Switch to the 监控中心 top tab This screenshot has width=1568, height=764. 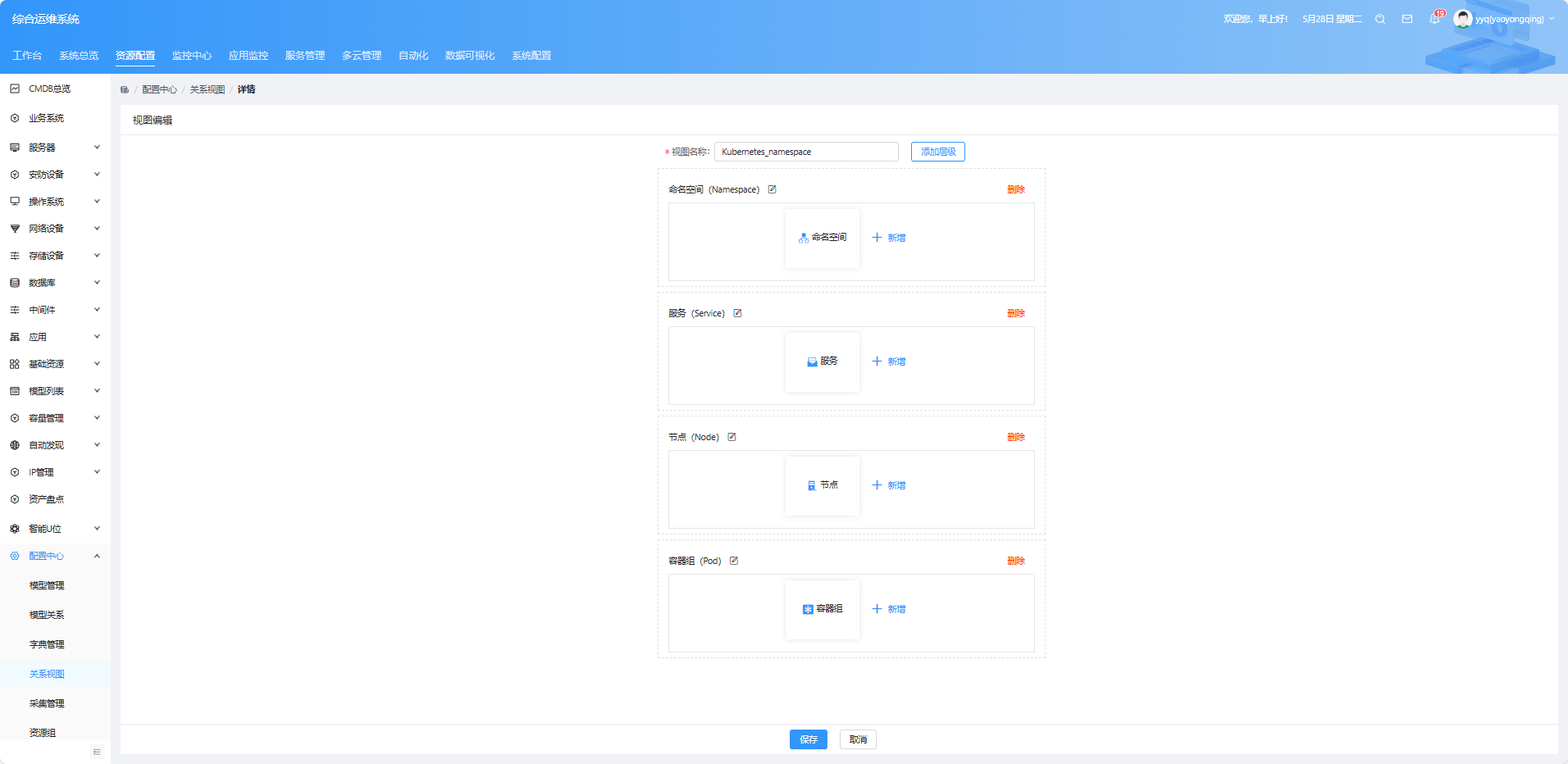pyautogui.click(x=192, y=56)
